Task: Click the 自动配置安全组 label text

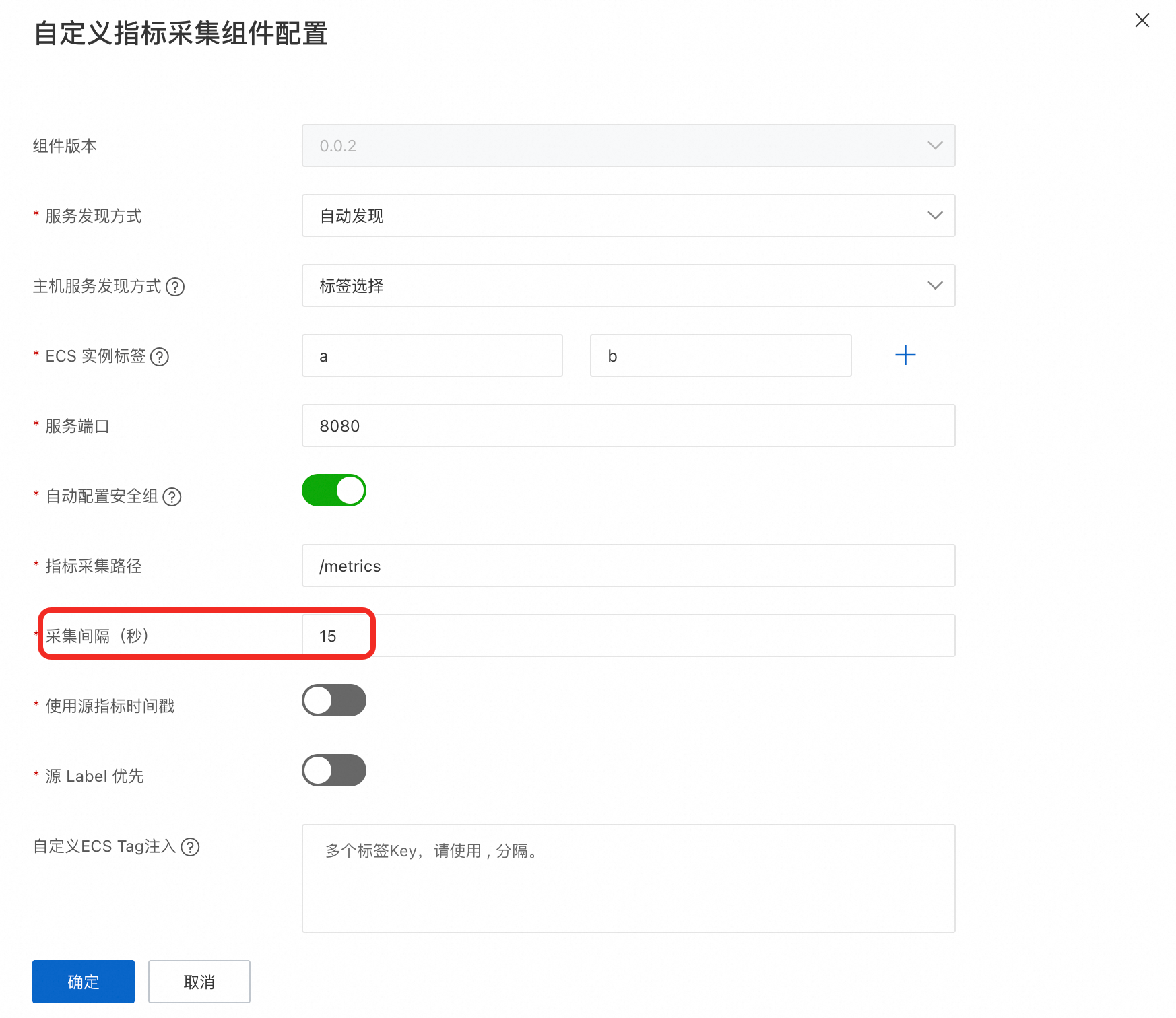Action: tap(102, 496)
